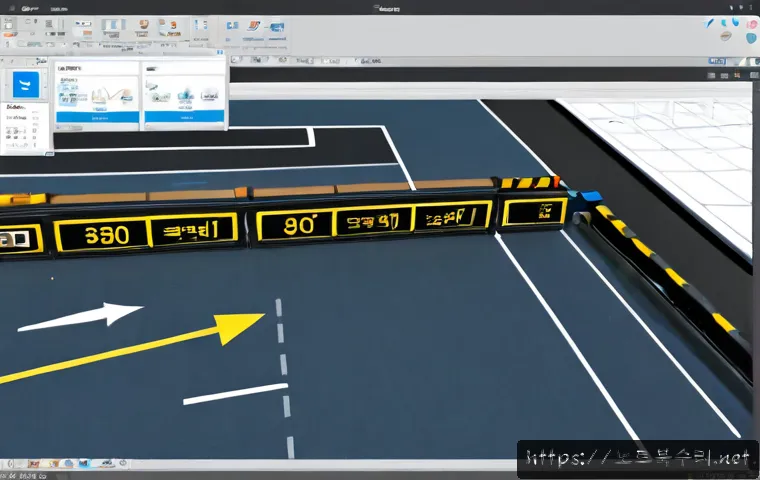
Task: Select the blue feather pen icon in the top-right toolbar
Action: click(710, 23)
